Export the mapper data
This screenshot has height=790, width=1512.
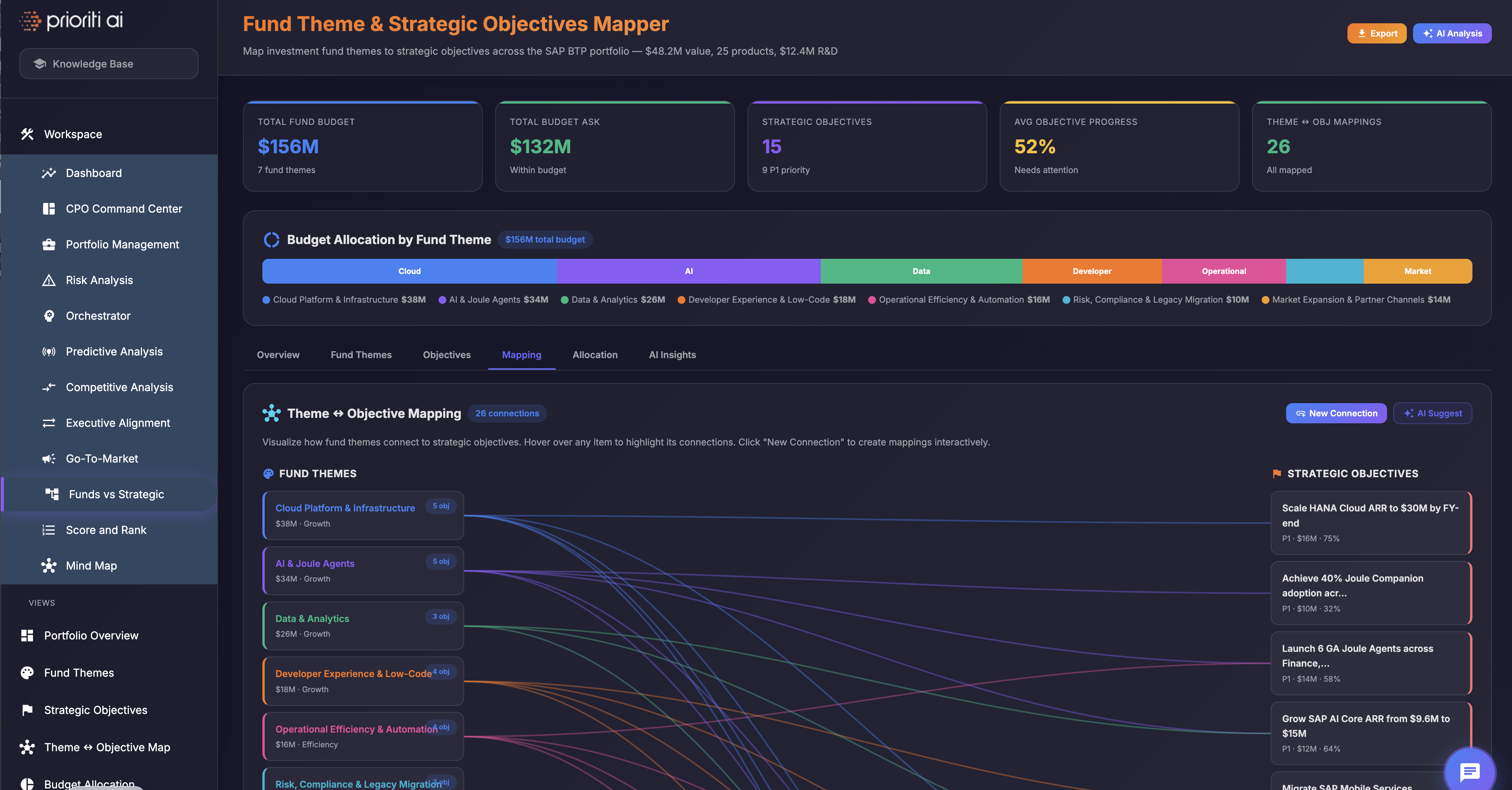tap(1377, 33)
